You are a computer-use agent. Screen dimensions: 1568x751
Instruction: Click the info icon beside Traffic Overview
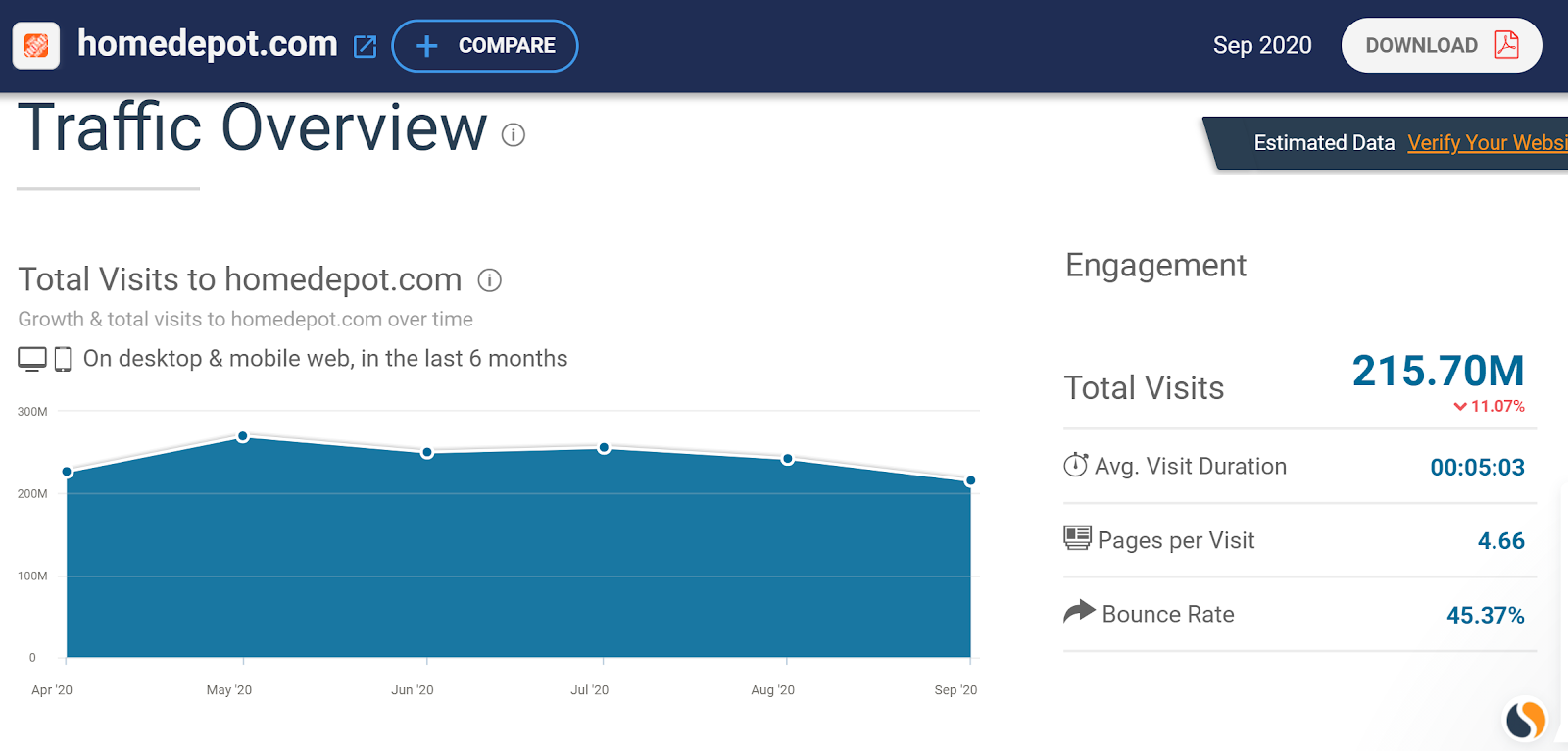(x=514, y=134)
